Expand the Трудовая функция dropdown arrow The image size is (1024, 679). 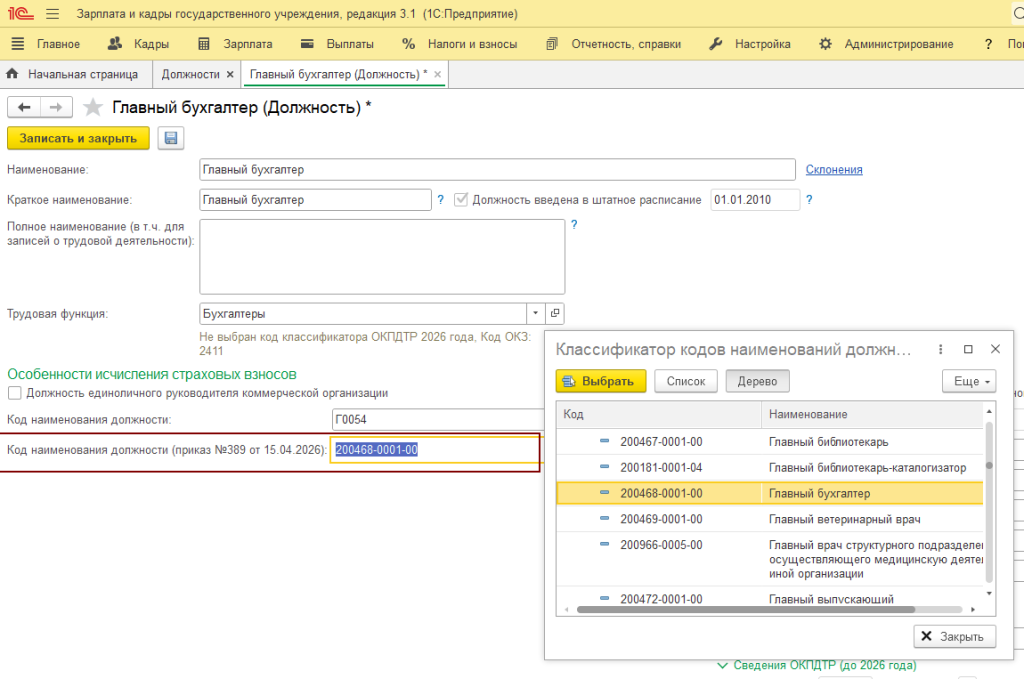tap(536, 313)
